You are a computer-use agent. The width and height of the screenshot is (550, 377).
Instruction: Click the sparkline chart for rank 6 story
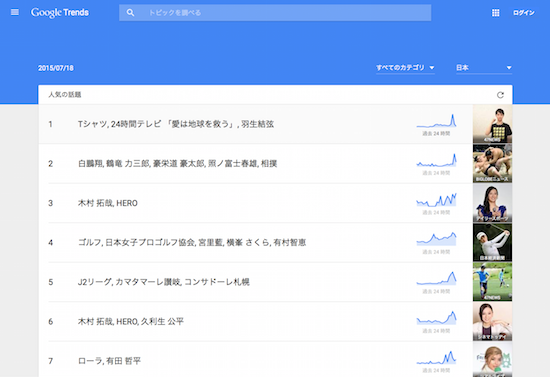point(436,318)
